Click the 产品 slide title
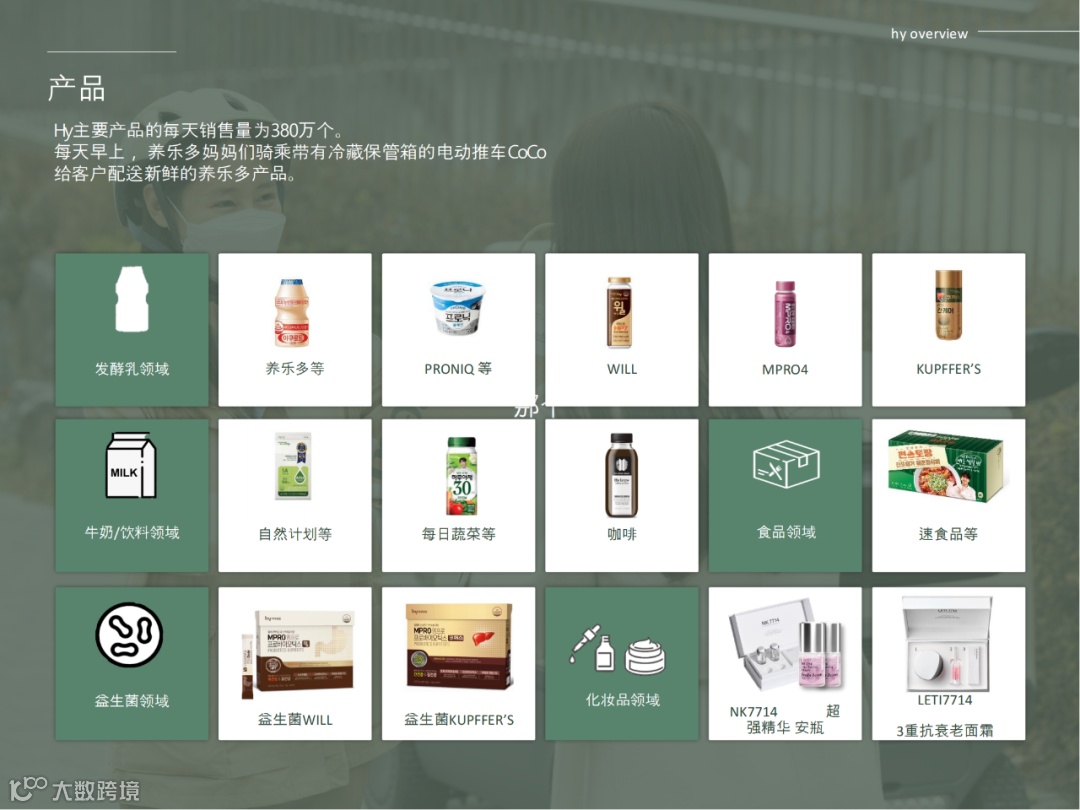 76,89
